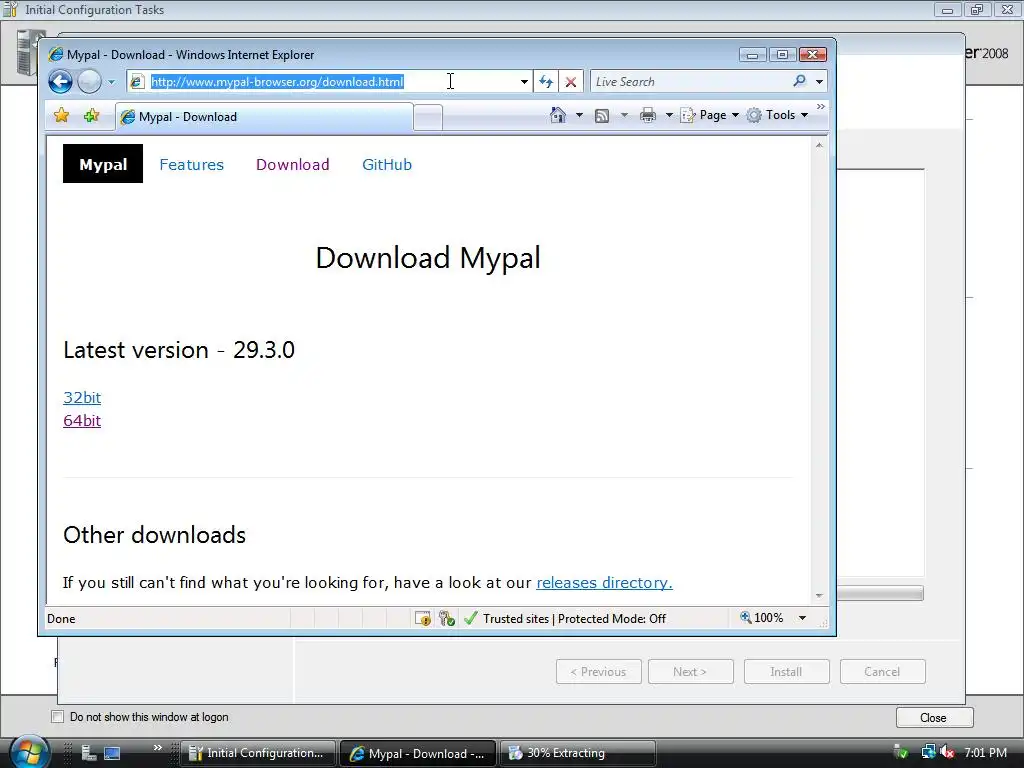Screen dimensions: 1024x768
Task: Launch Server Manager from Quick Launch
Action: [x=89, y=753]
